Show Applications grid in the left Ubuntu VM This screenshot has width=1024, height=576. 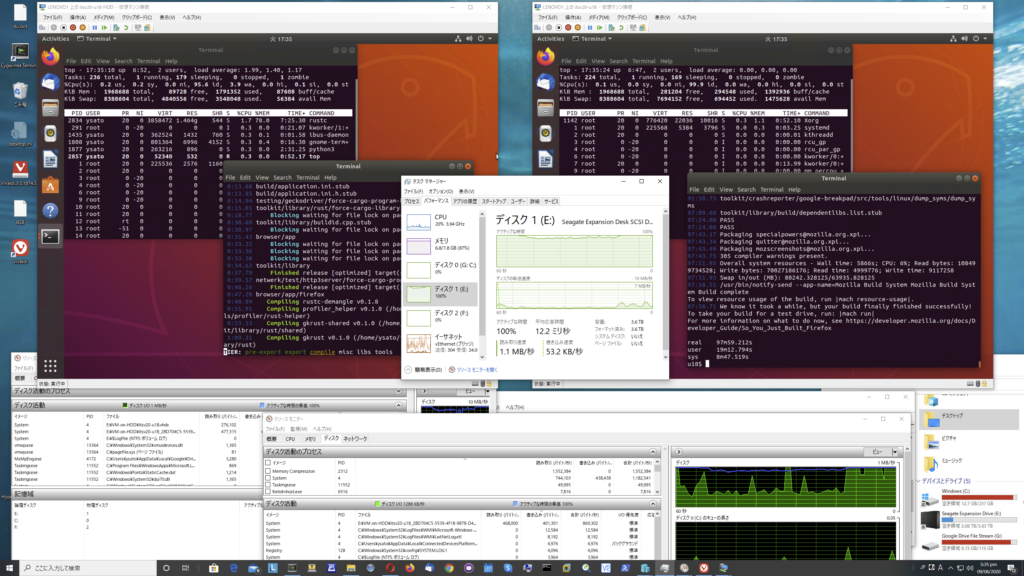[51, 365]
